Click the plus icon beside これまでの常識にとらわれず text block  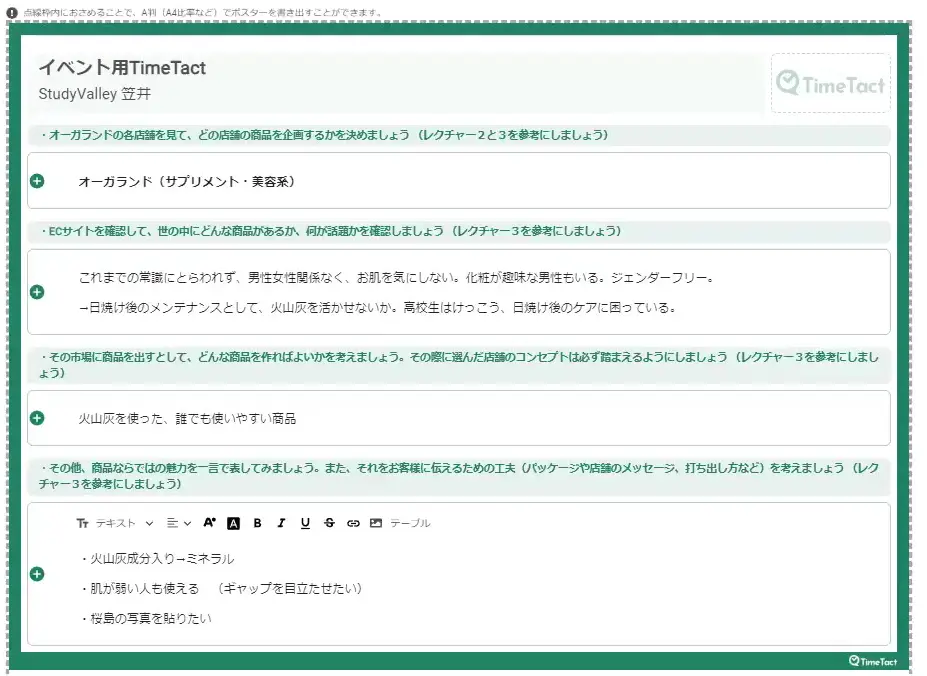[x=37, y=292]
